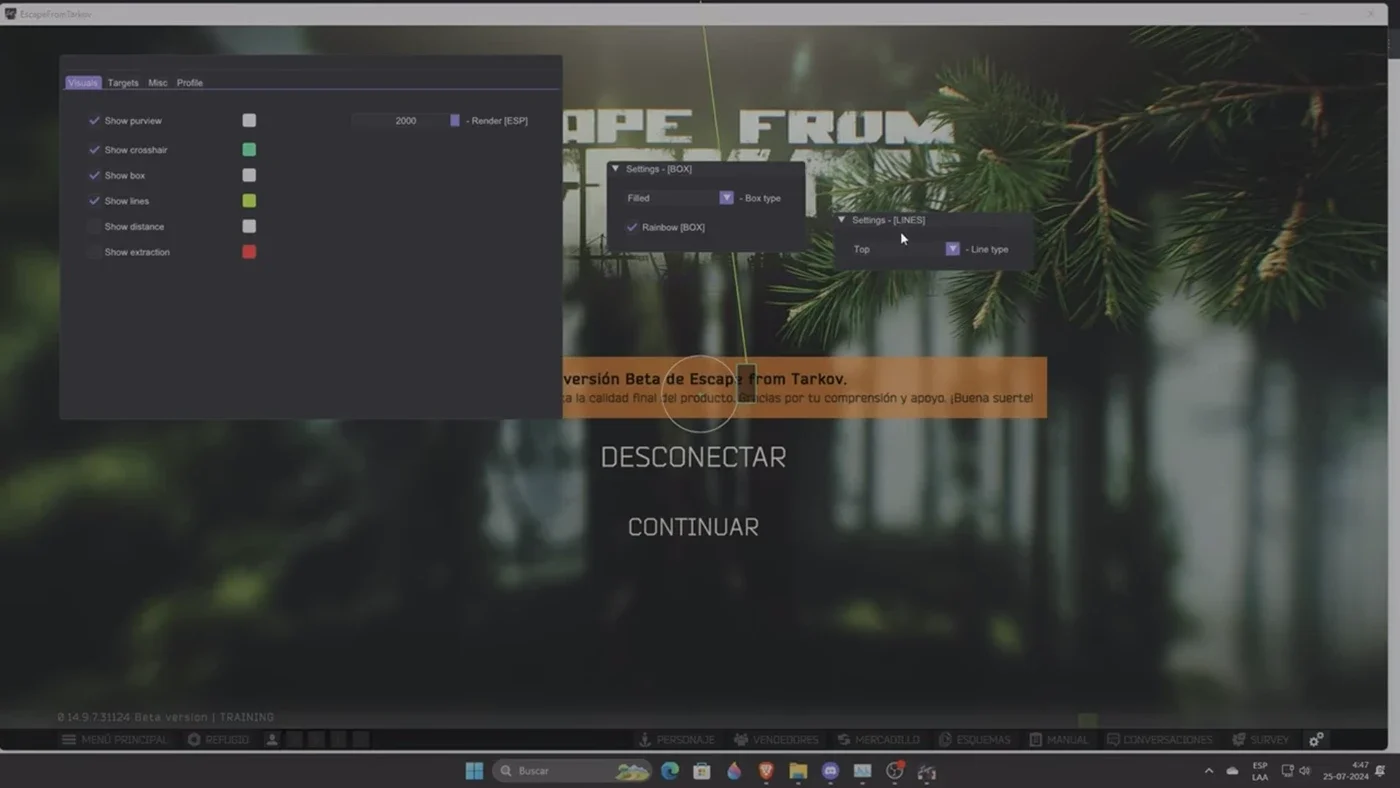1400x788 pixels.
Task: Uncheck the Show lines option
Action: 94,201
